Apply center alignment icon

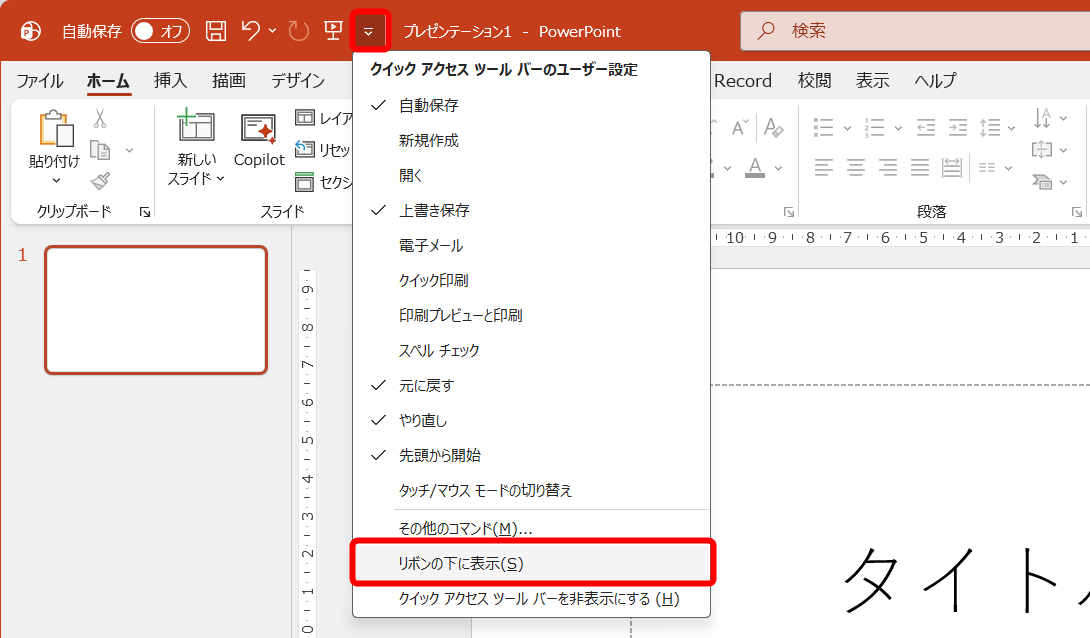point(856,166)
